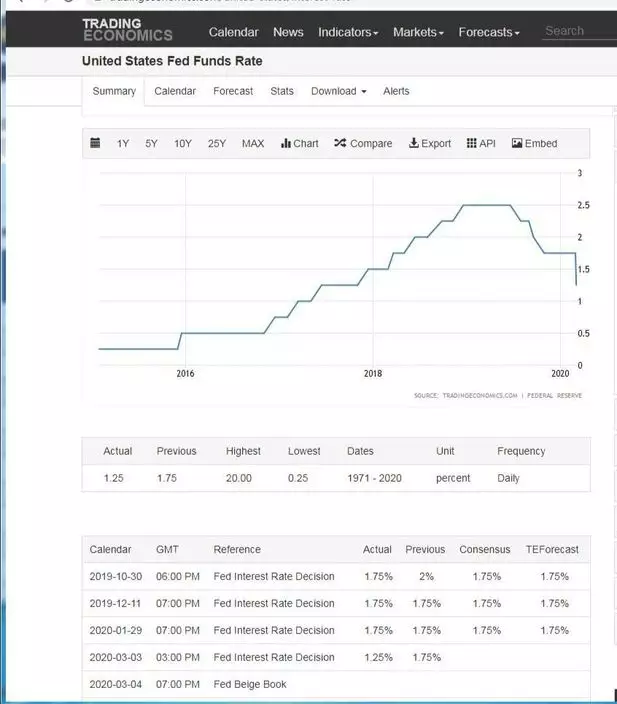Click the Compare shuffle icon
The image size is (617, 704).
(340, 143)
